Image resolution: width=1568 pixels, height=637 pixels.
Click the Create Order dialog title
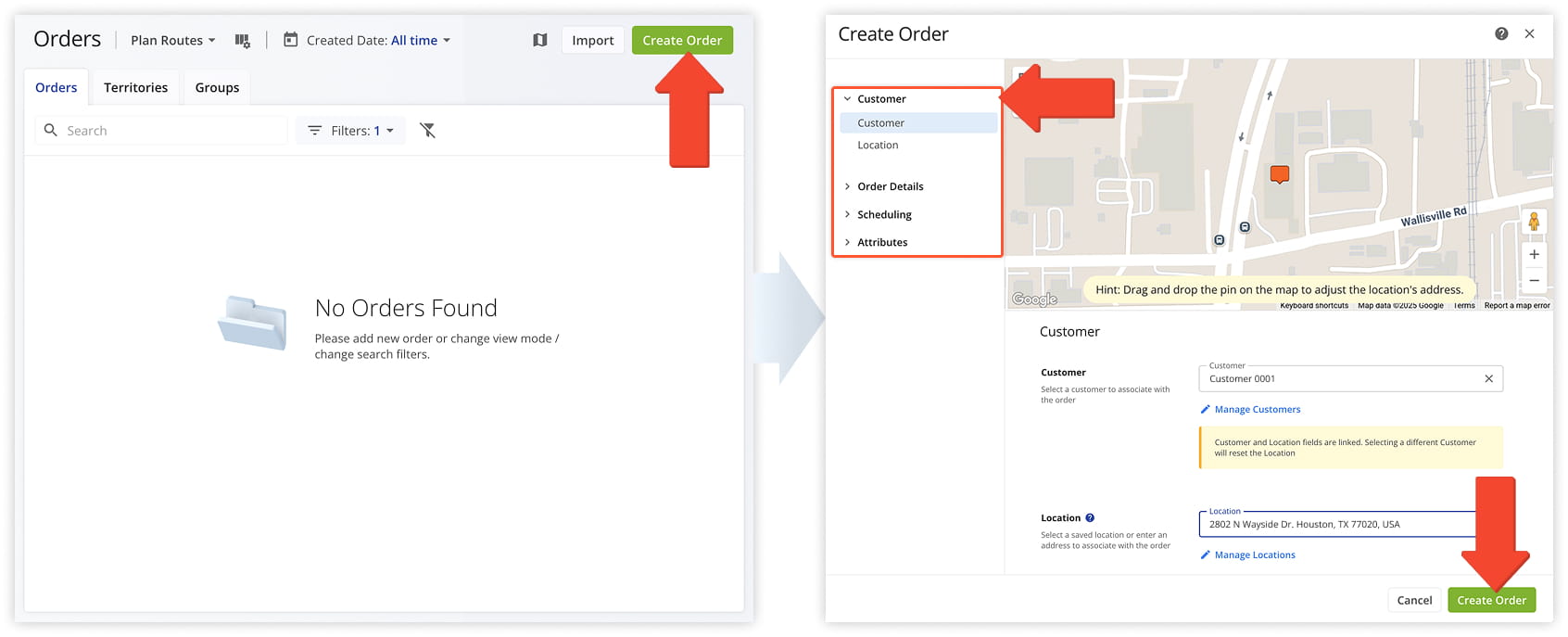tap(893, 34)
